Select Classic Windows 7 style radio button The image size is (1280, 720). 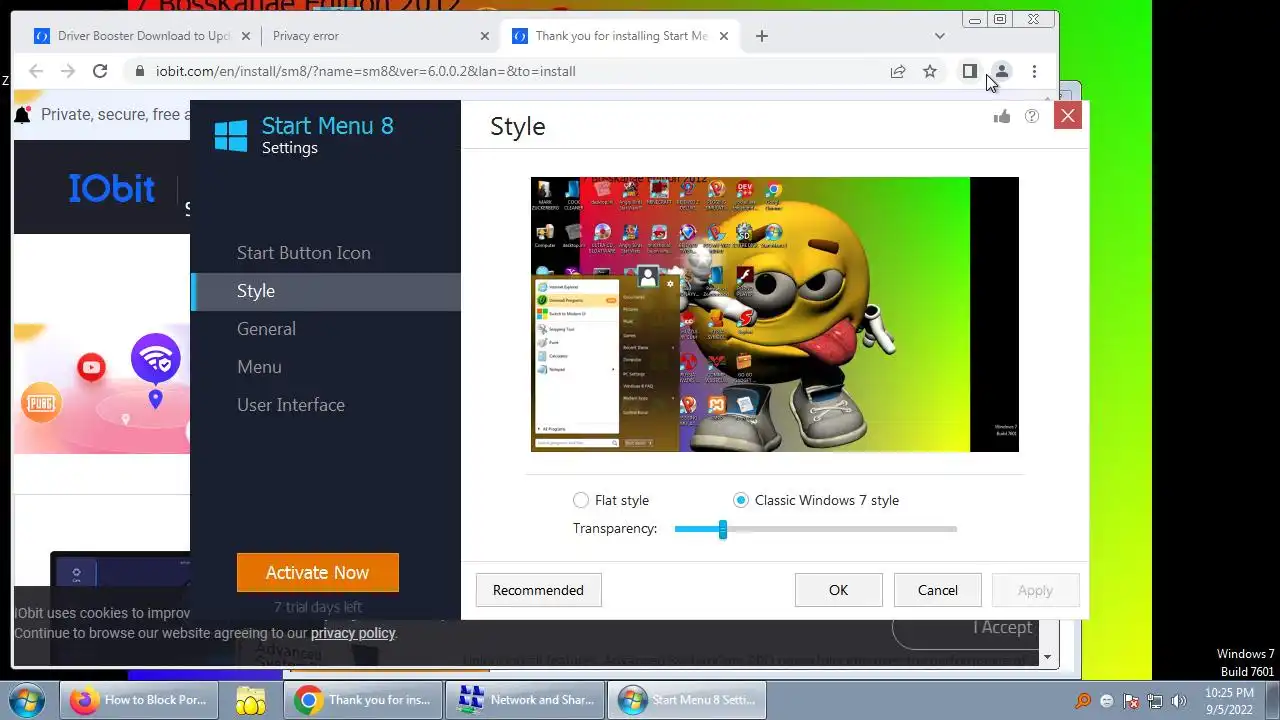tap(741, 500)
